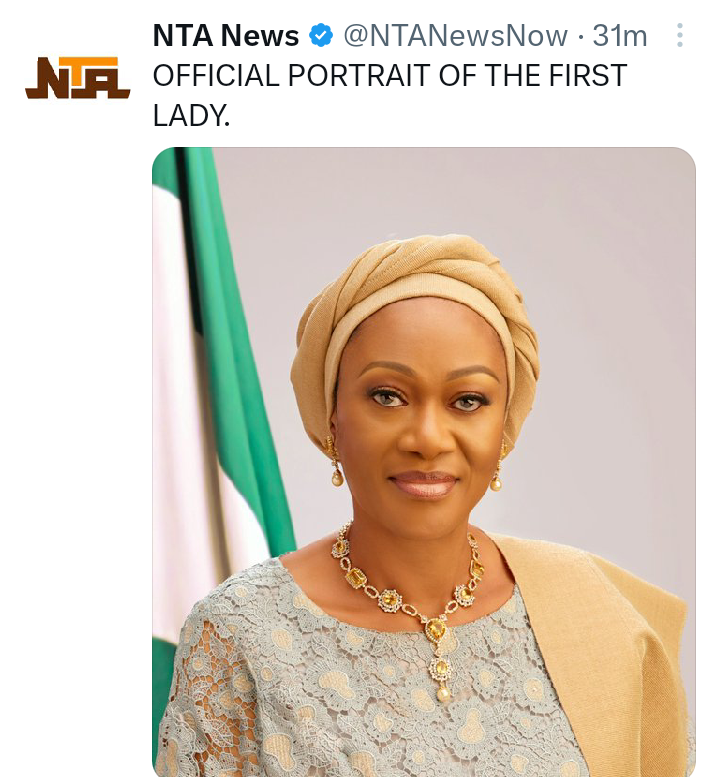Click the blue verified badge
The width and height of the screenshot is (720, 777).
point(321,37)
